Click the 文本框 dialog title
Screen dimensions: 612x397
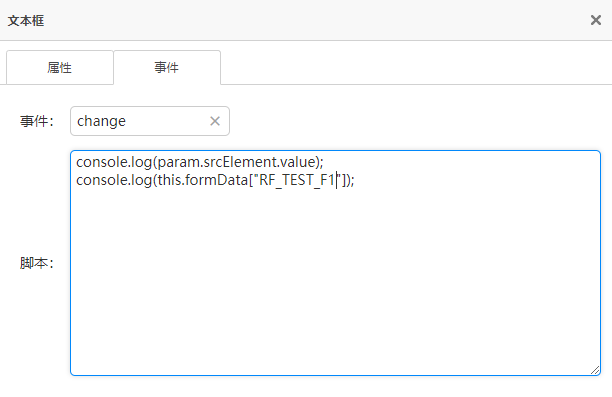(x=26, y=21)
